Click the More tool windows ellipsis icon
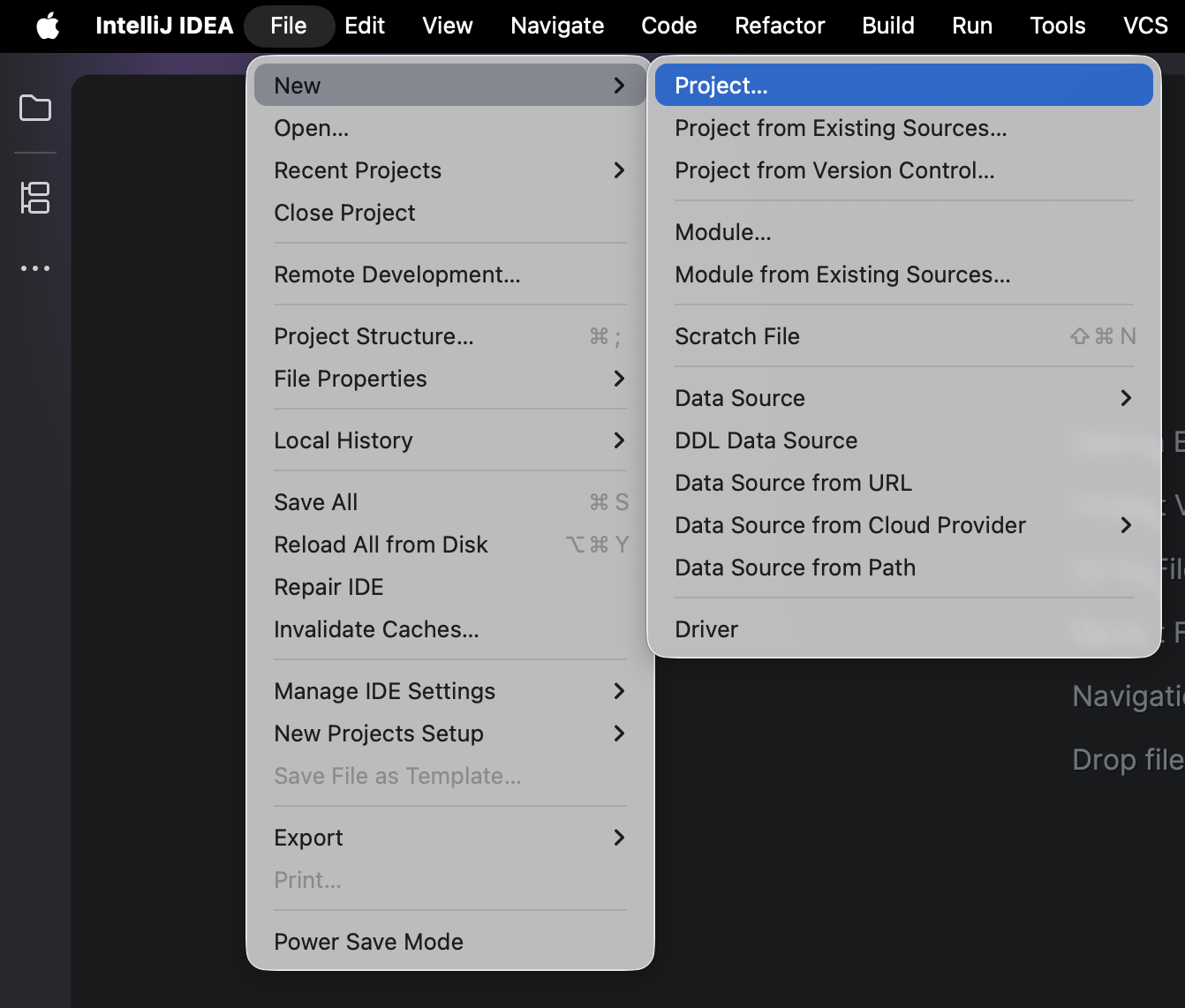 [x=35, y=268]
